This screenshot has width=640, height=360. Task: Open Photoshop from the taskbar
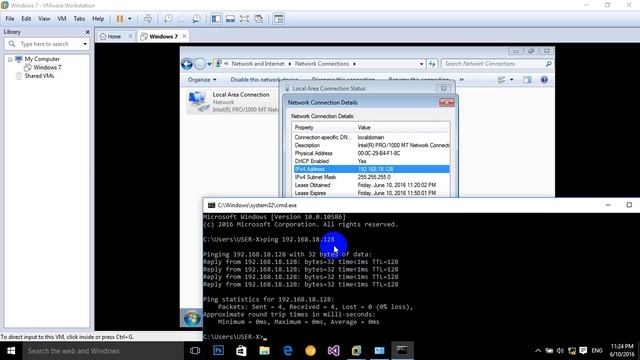[218, 351]
